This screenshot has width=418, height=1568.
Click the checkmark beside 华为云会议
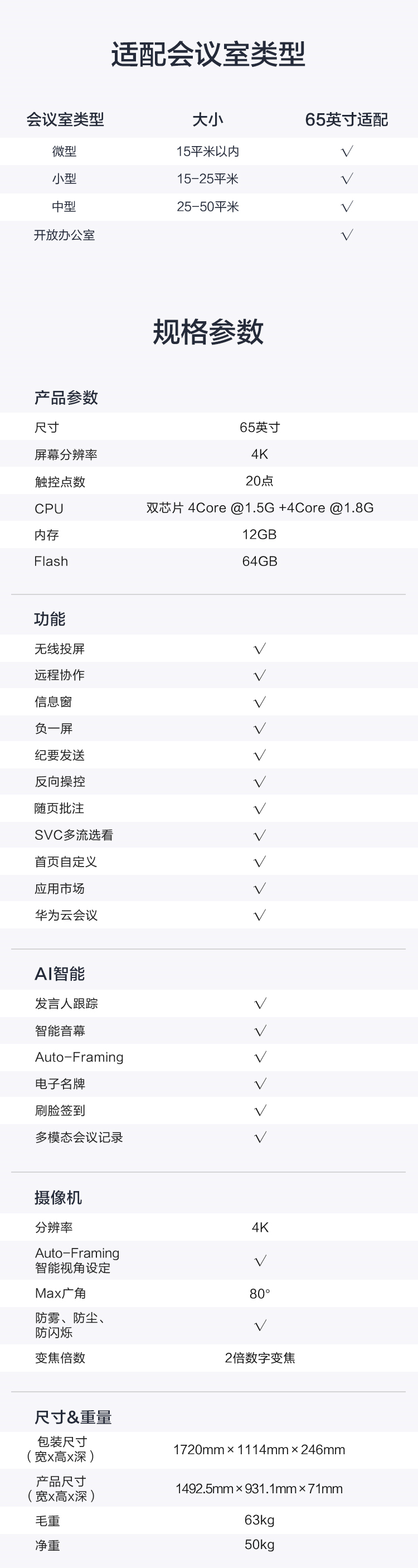[x=260, y=916]
